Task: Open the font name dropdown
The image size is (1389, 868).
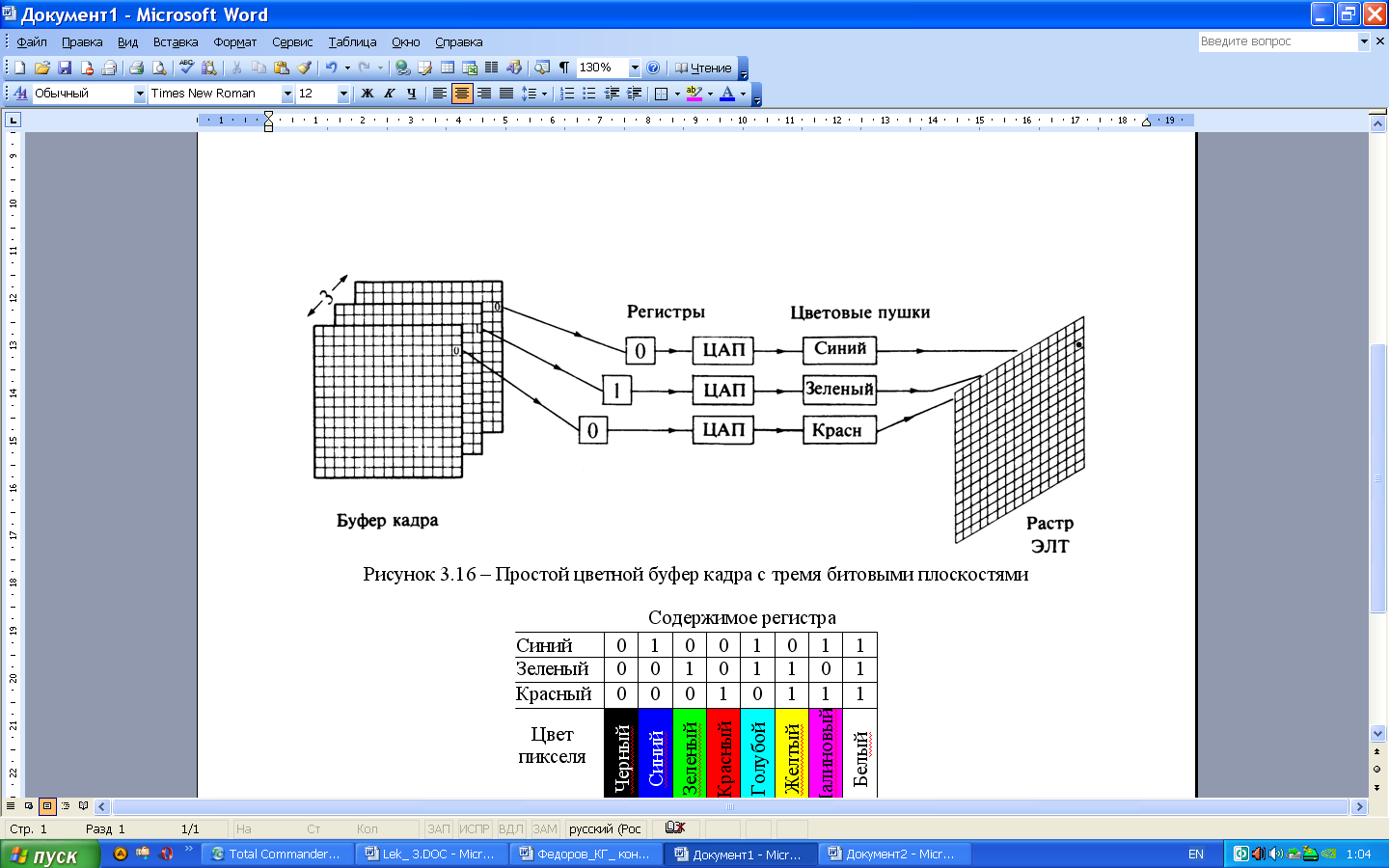Action: (x=287, y=94)
